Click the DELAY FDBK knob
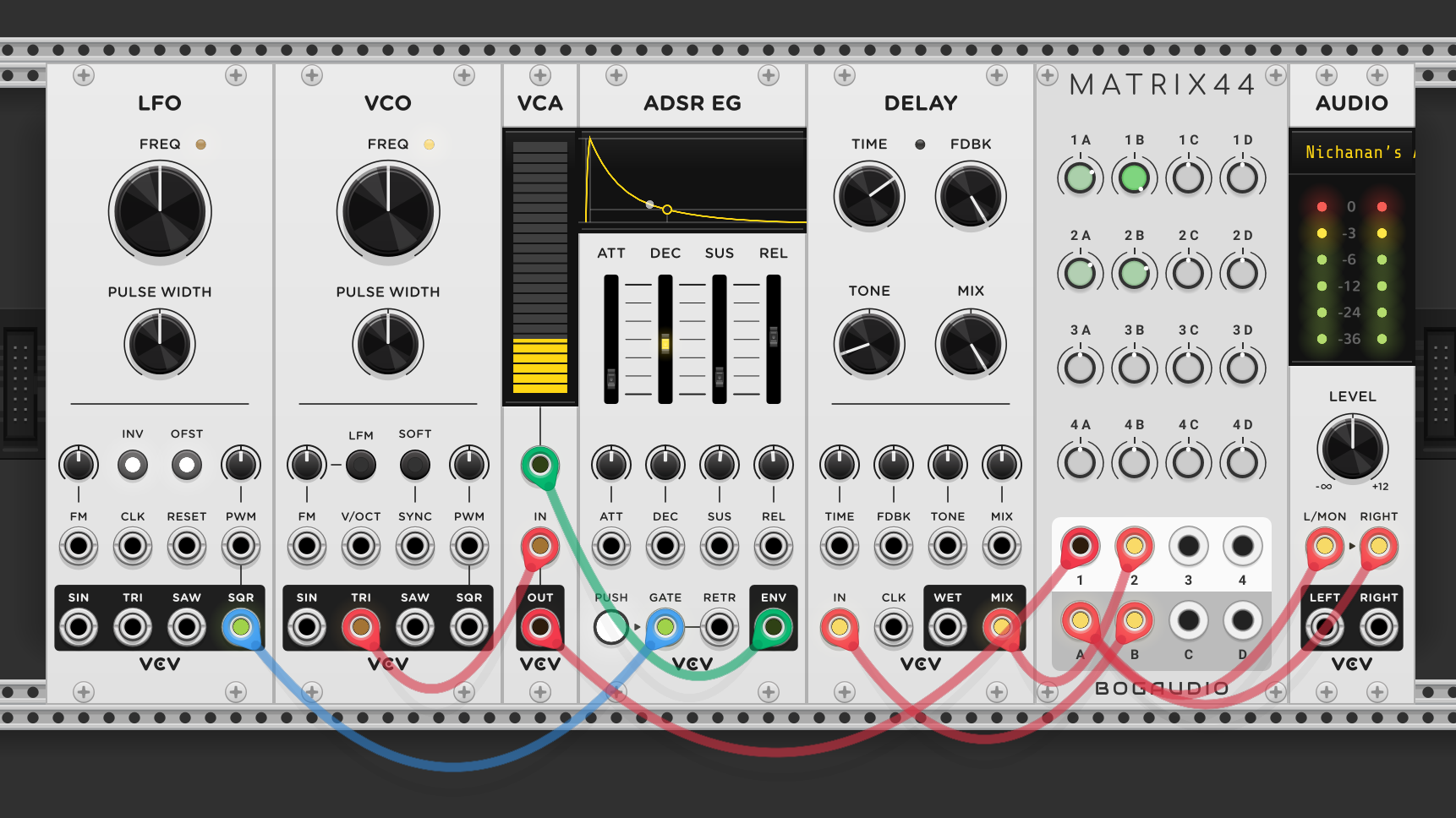Image resolution: width=1456 pixels, height=818 pixels. pos(971,196)
